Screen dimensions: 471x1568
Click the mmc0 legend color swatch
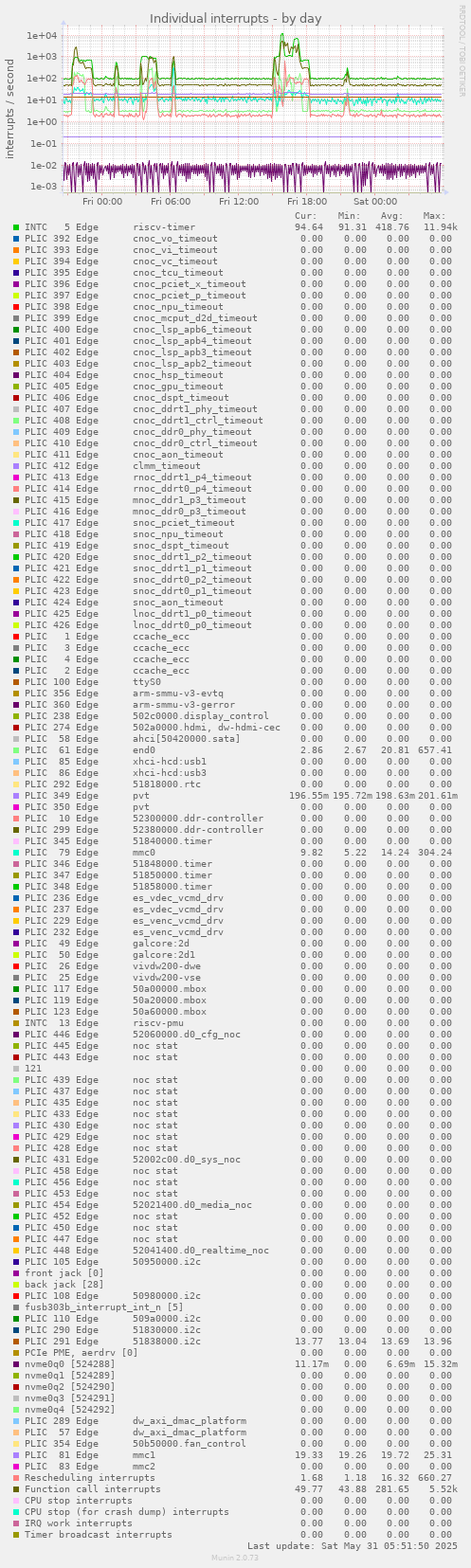tap(16, 853)
